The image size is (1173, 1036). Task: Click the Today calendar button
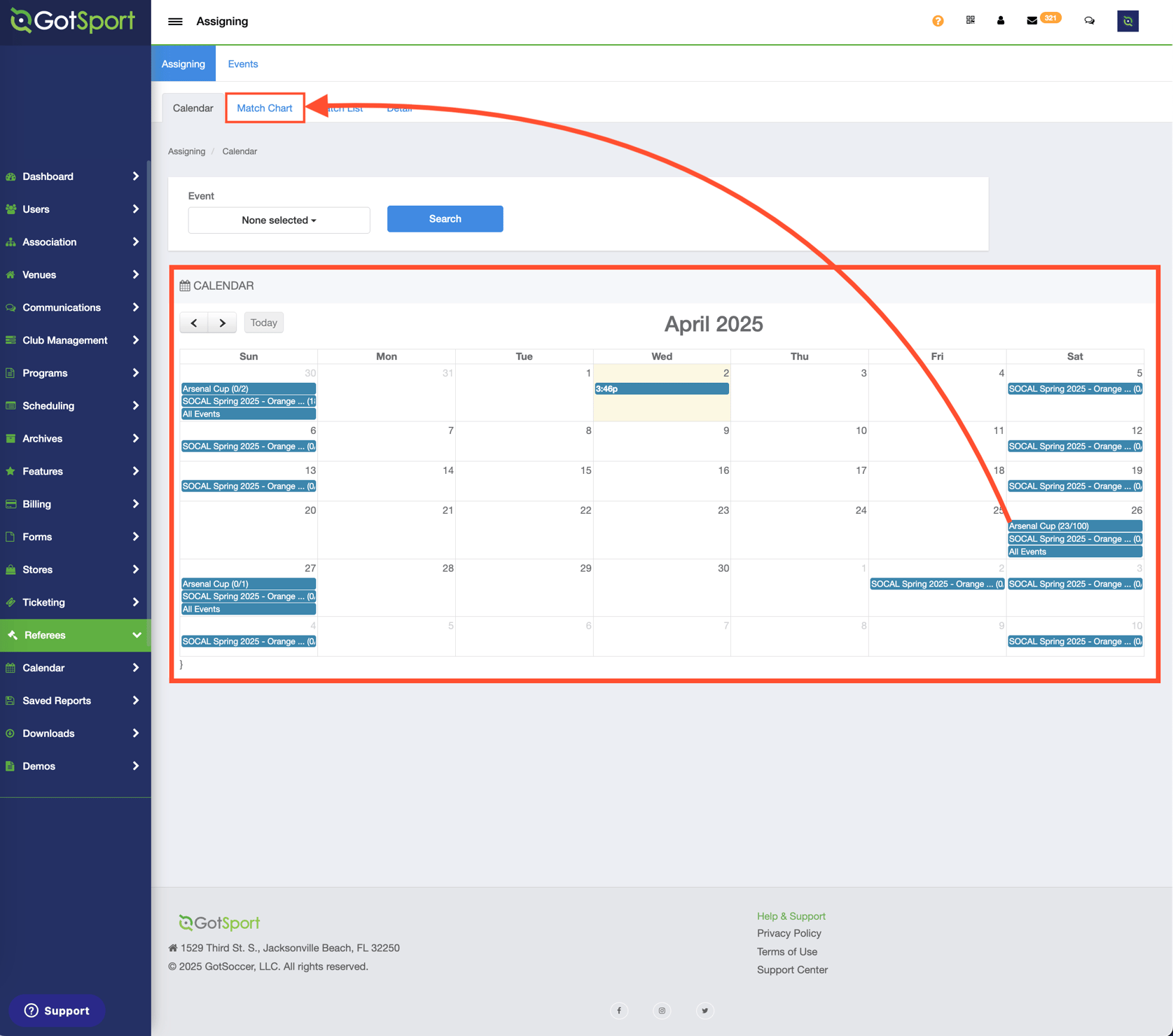[263, 323]
